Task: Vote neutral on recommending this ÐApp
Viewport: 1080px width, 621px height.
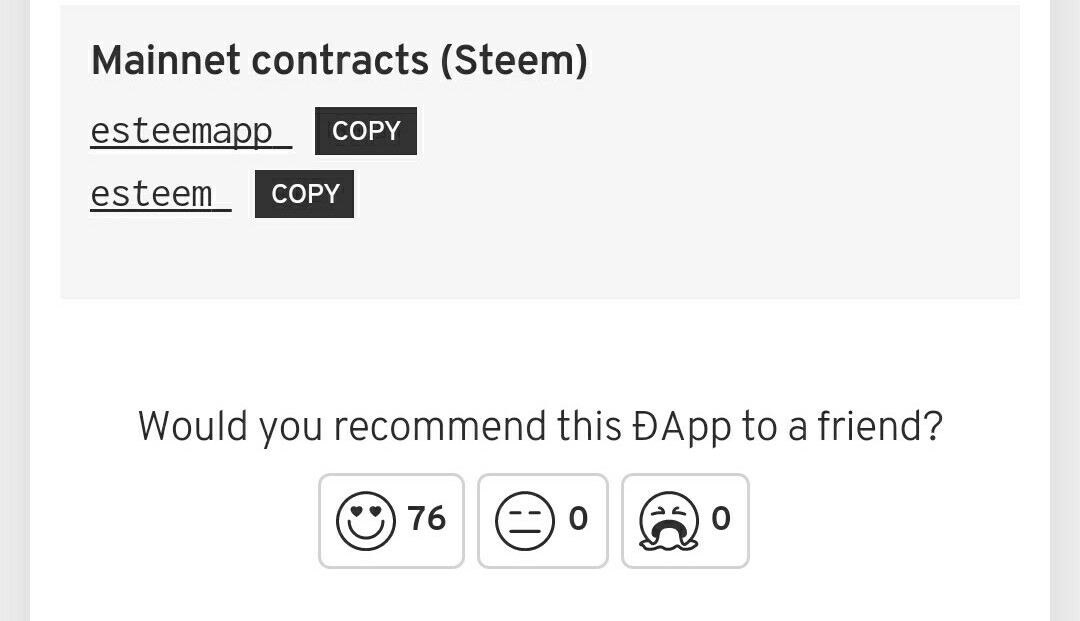Action: (x=543, y=521)
